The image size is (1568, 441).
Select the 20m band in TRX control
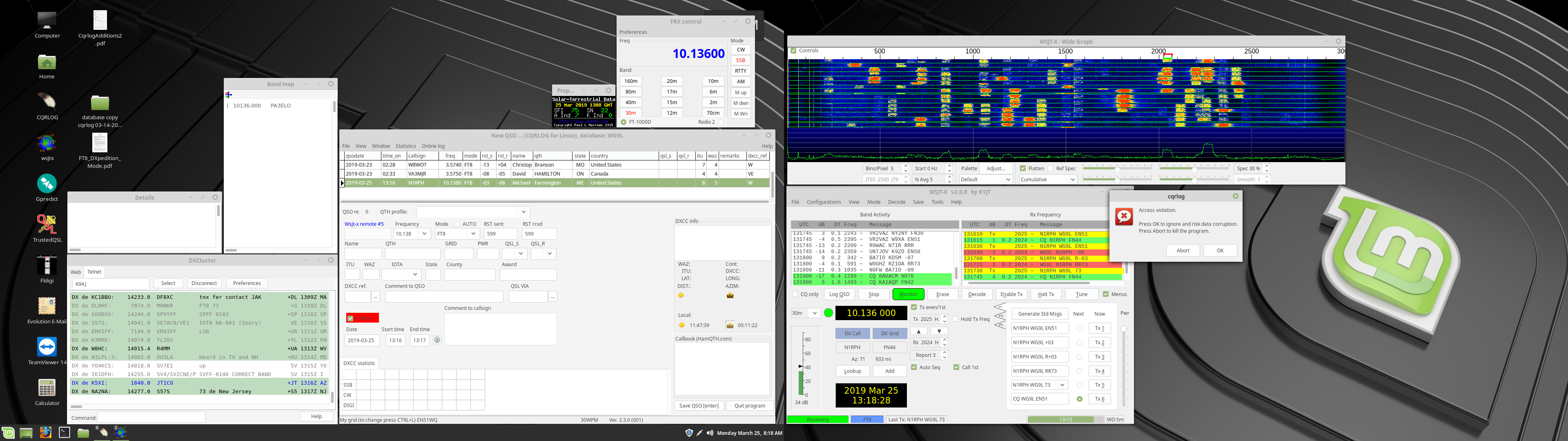(x=672, y=81)
